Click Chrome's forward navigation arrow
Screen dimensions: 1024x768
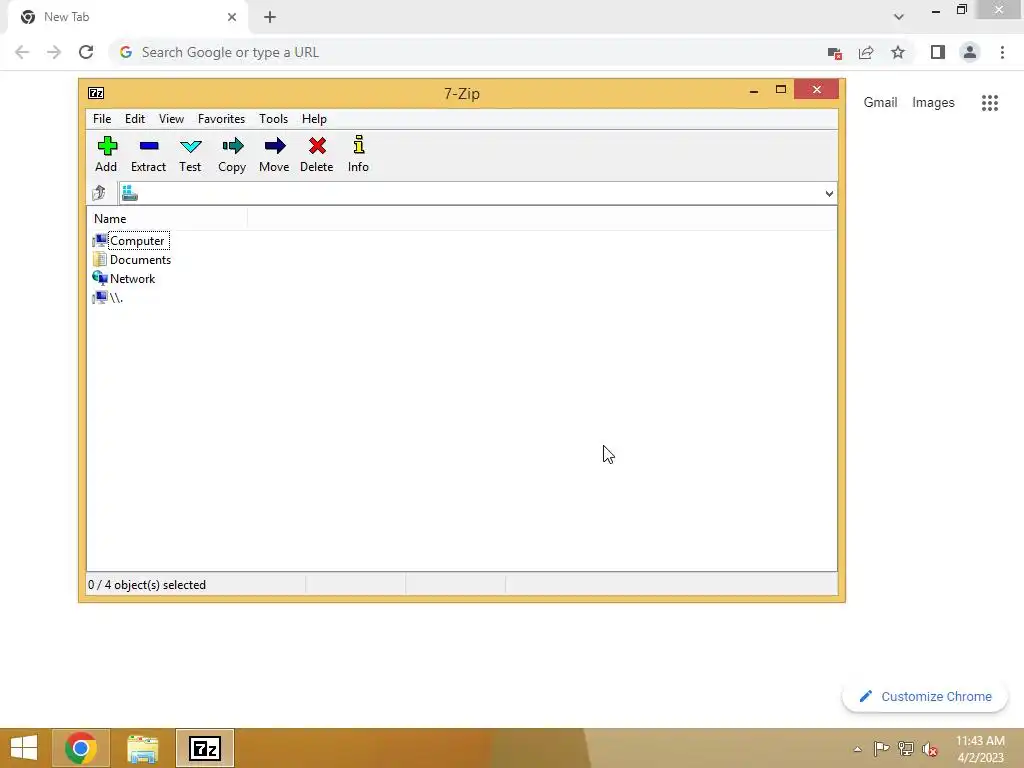tap(54, 52)
